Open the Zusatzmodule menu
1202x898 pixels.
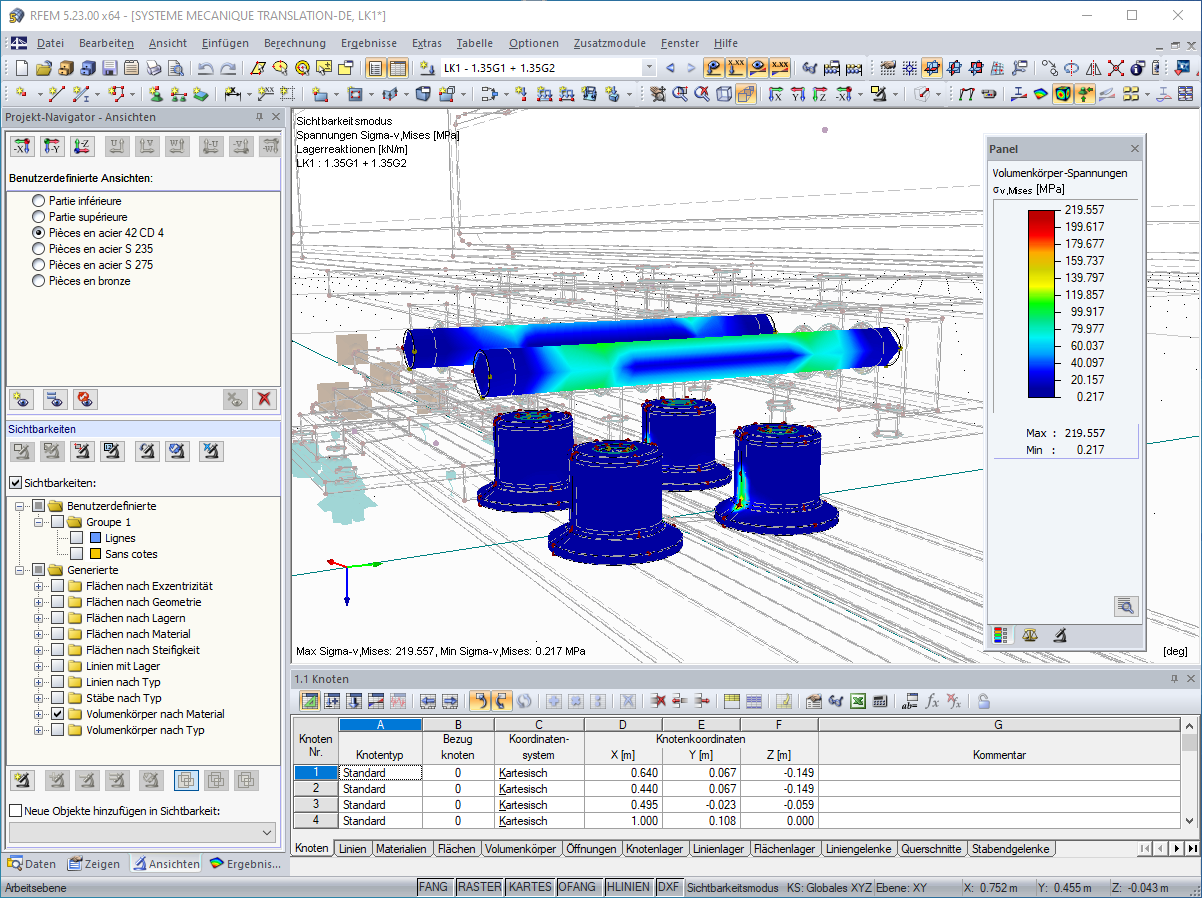[x=609, y=43]
